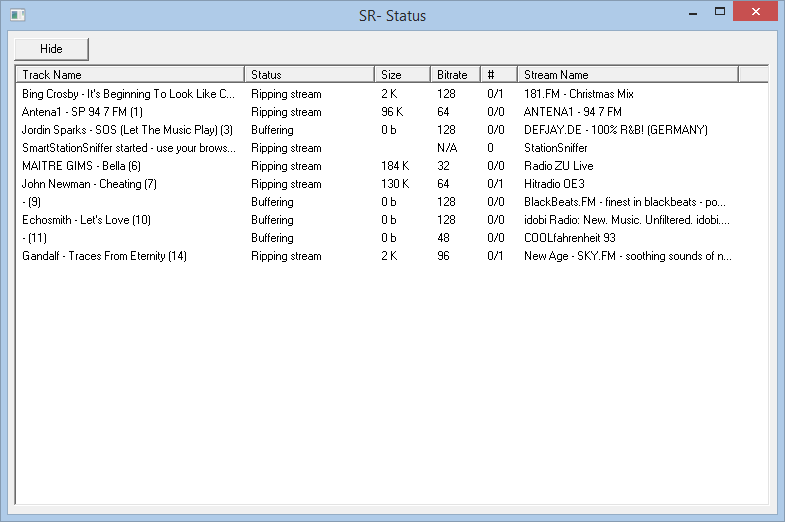Click the Size column header

coord(403,75)
